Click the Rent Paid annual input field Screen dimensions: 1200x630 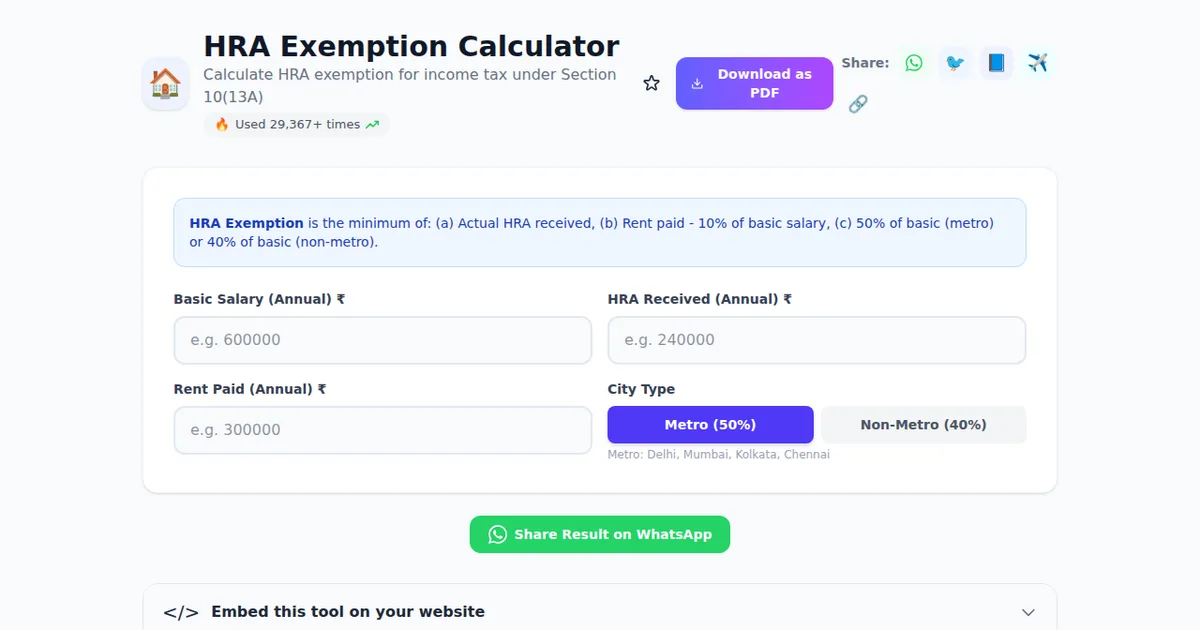tap(383, 430)
